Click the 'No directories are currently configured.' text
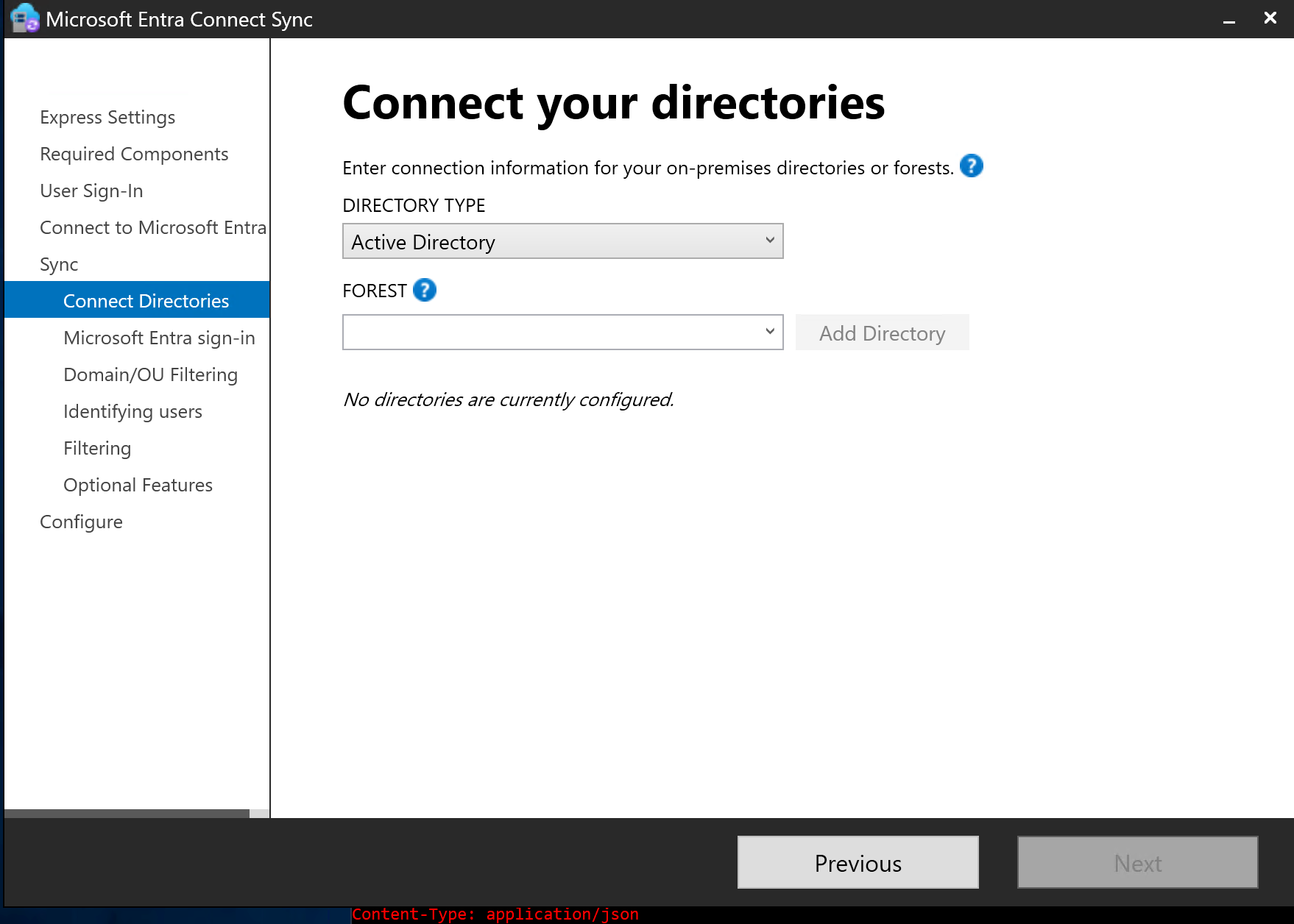This screenshot has height=924, width=1294. coord(509,399)
